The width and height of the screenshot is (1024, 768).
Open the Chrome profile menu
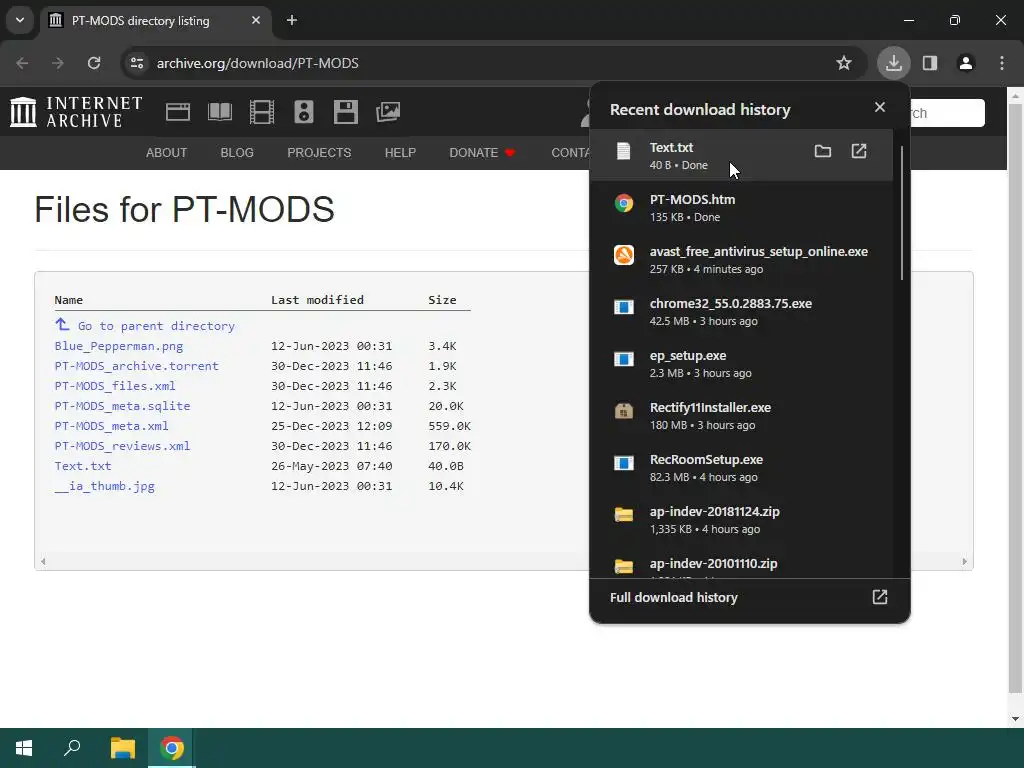coord(965,63)
